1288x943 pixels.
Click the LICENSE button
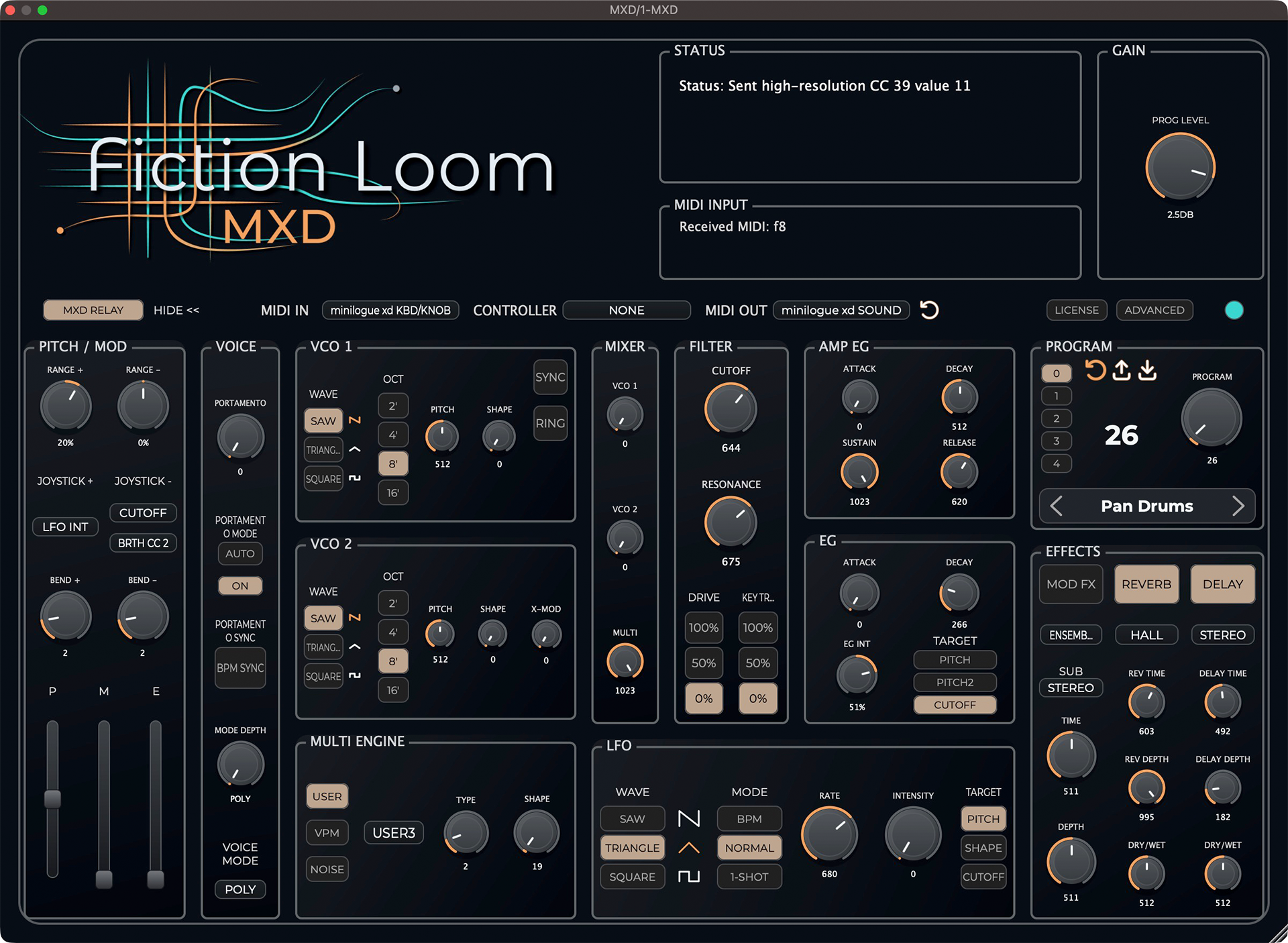(1076, 310)
